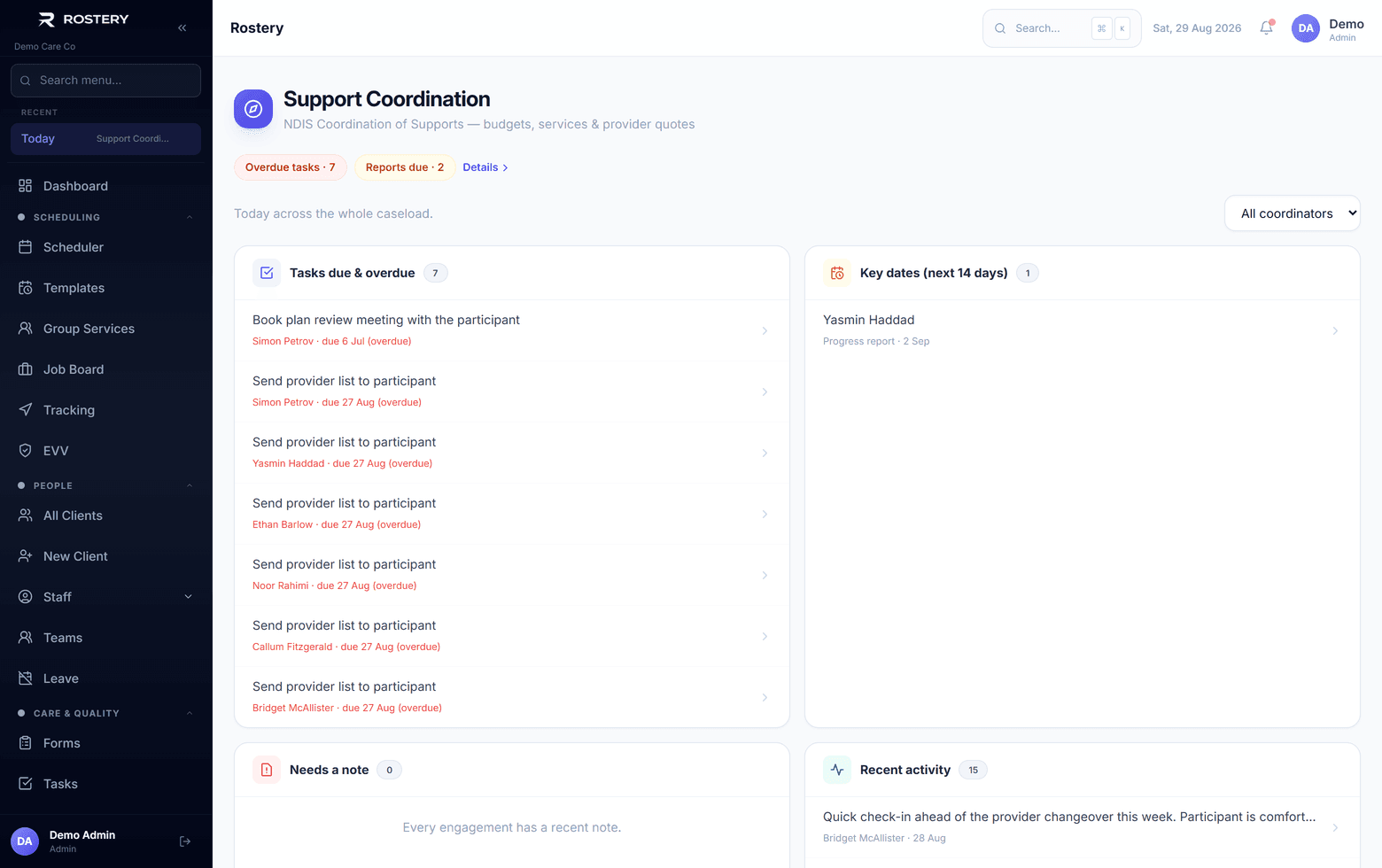Click the Templates icon in sidebar
The image size is (1382, 868).
click(x=26, y=288)
